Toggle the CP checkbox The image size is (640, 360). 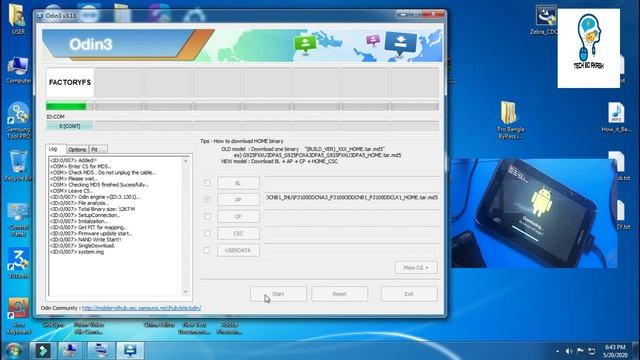point(207,216)
